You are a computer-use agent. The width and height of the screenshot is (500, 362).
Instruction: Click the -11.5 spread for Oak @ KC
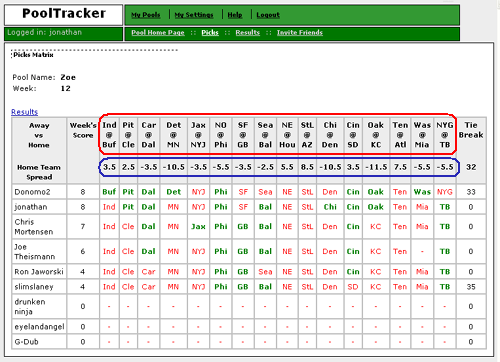coord(376,167)
